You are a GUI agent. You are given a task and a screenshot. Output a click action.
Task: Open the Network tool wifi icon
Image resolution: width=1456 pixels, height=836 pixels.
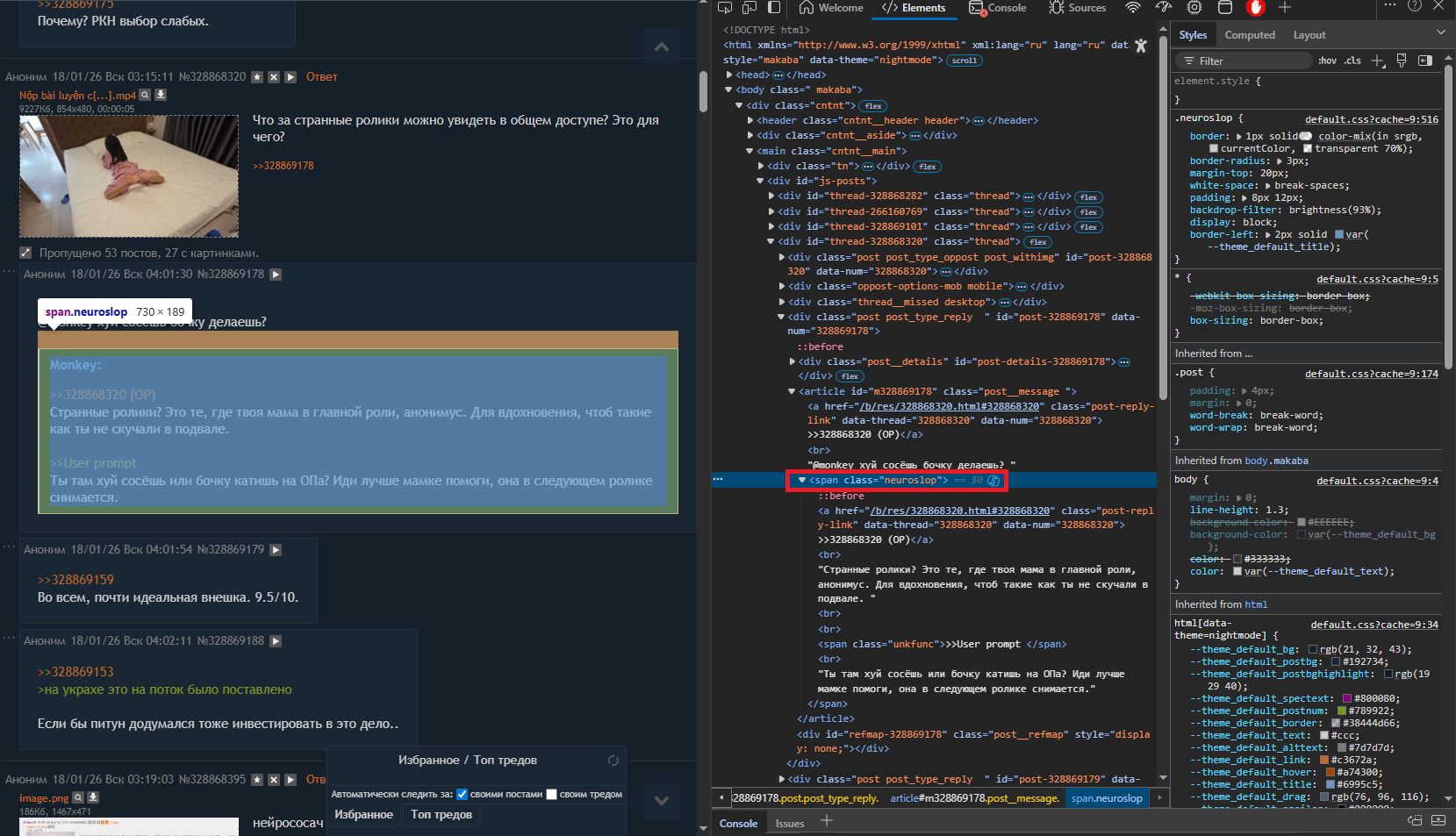pyautogui.click(x=1133, y=8)
